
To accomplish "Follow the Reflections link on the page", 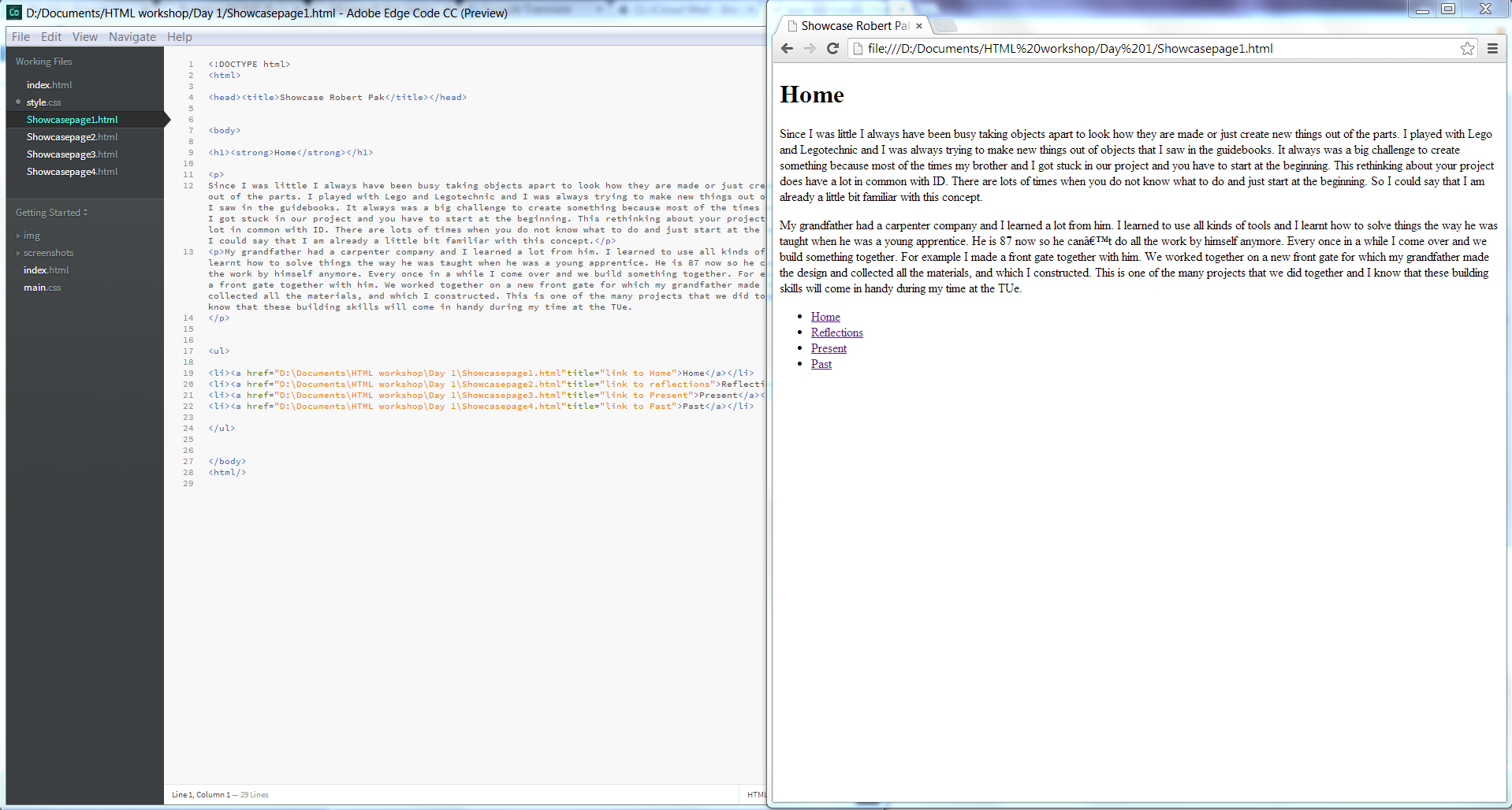I will click(836, 333).
